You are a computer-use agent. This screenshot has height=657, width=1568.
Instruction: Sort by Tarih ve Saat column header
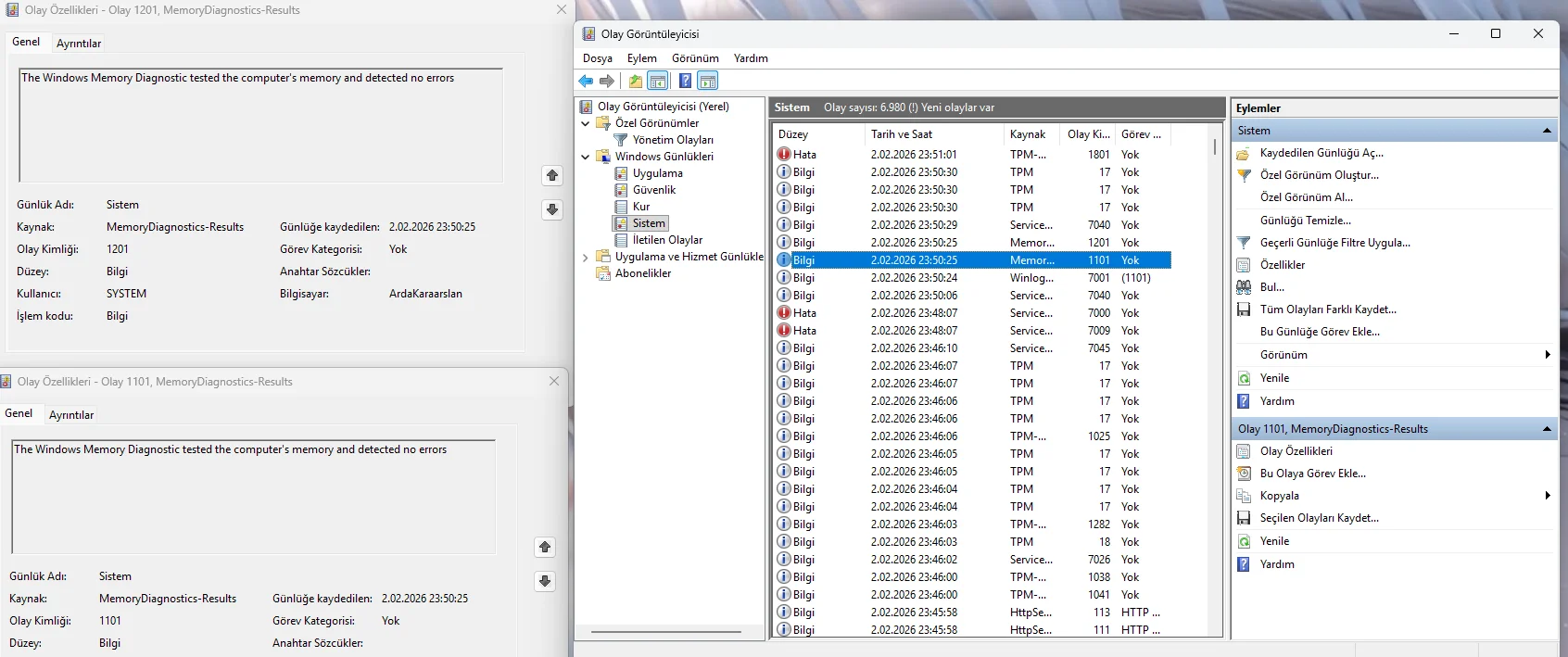click(934, 134)
